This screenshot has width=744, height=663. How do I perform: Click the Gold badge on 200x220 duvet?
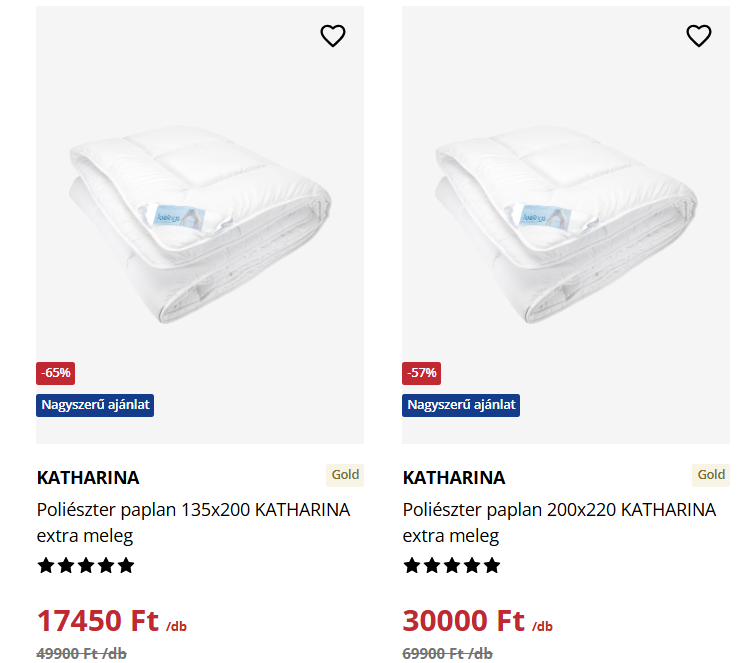711,475
